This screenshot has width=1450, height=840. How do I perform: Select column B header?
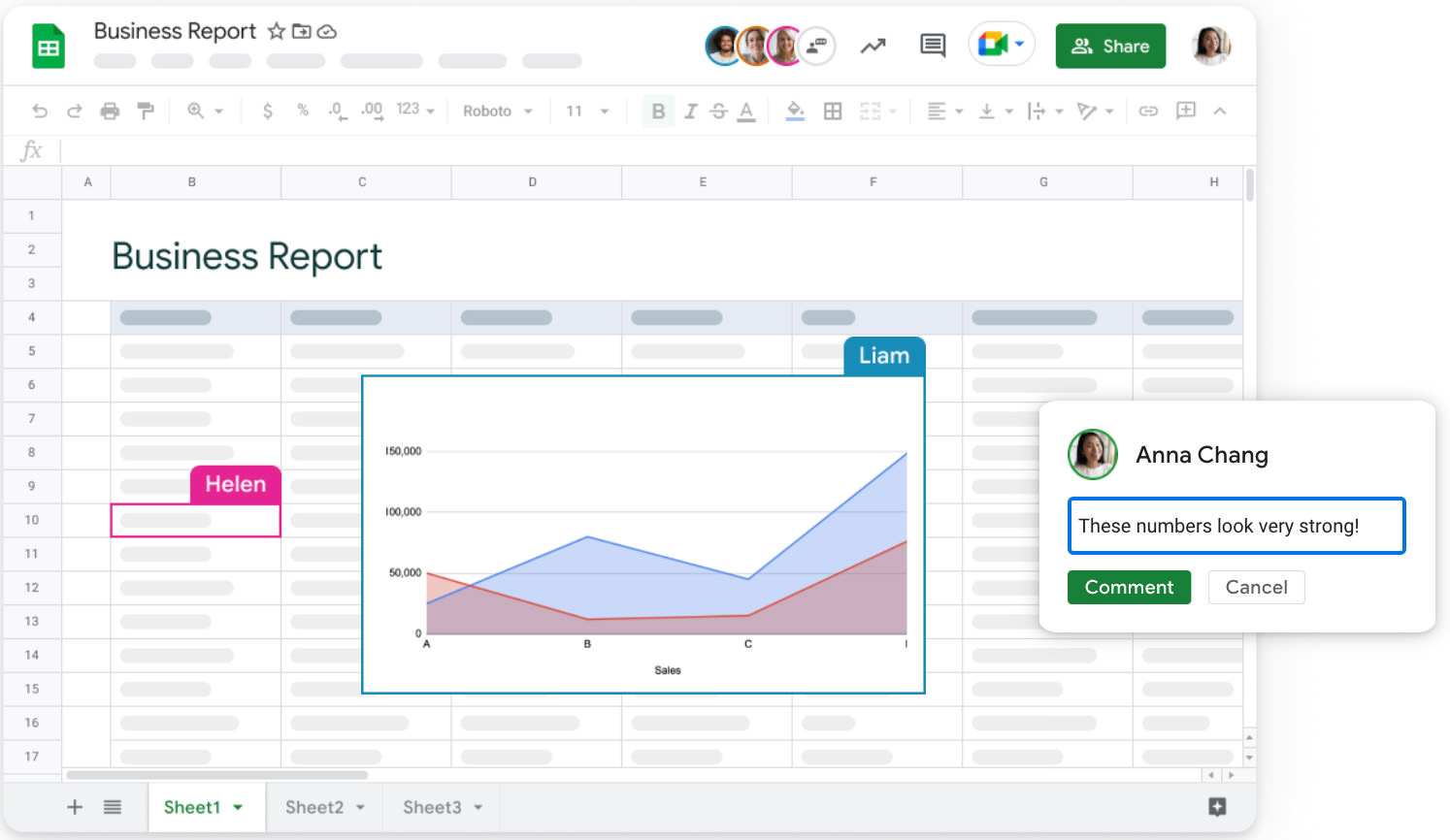(195, 182)
